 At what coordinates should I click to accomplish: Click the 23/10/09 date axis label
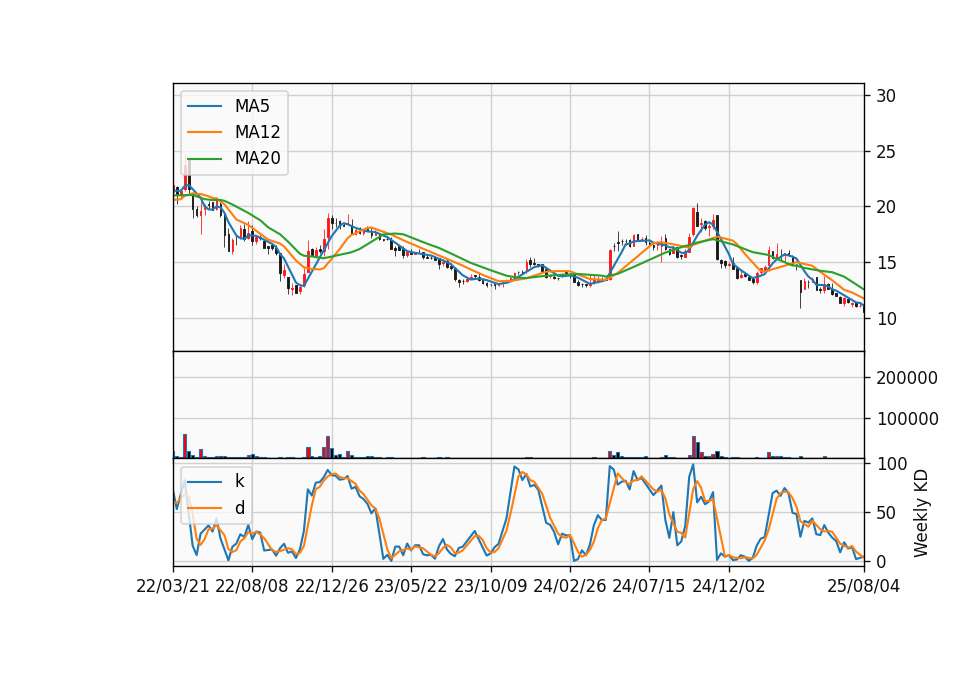point(490,586)
